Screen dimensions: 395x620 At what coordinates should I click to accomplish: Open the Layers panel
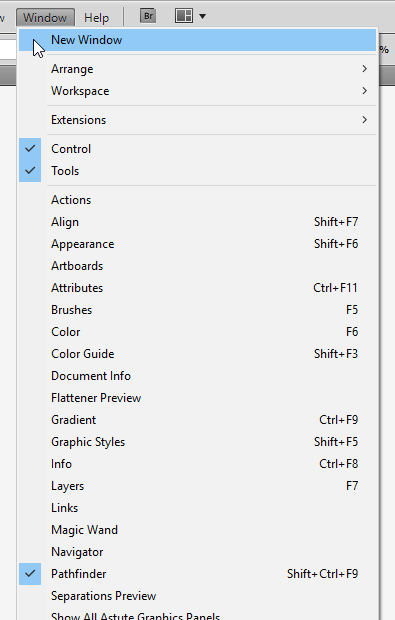[x=197, y=486]
